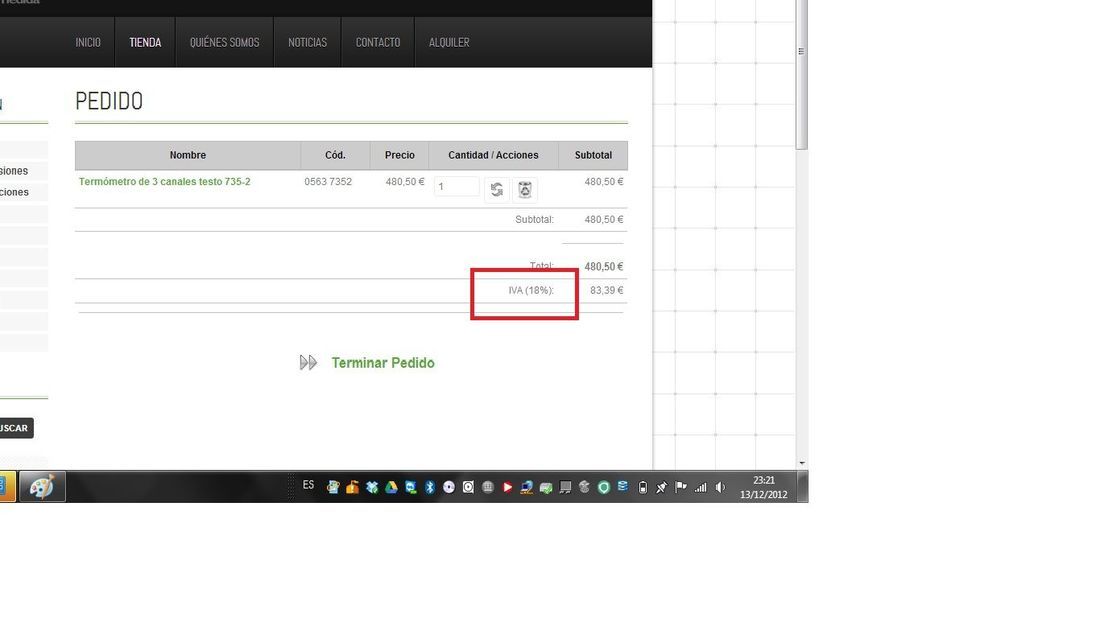
Task: Click the blue stacked-disks database tray icon
Action: [623, 487]
